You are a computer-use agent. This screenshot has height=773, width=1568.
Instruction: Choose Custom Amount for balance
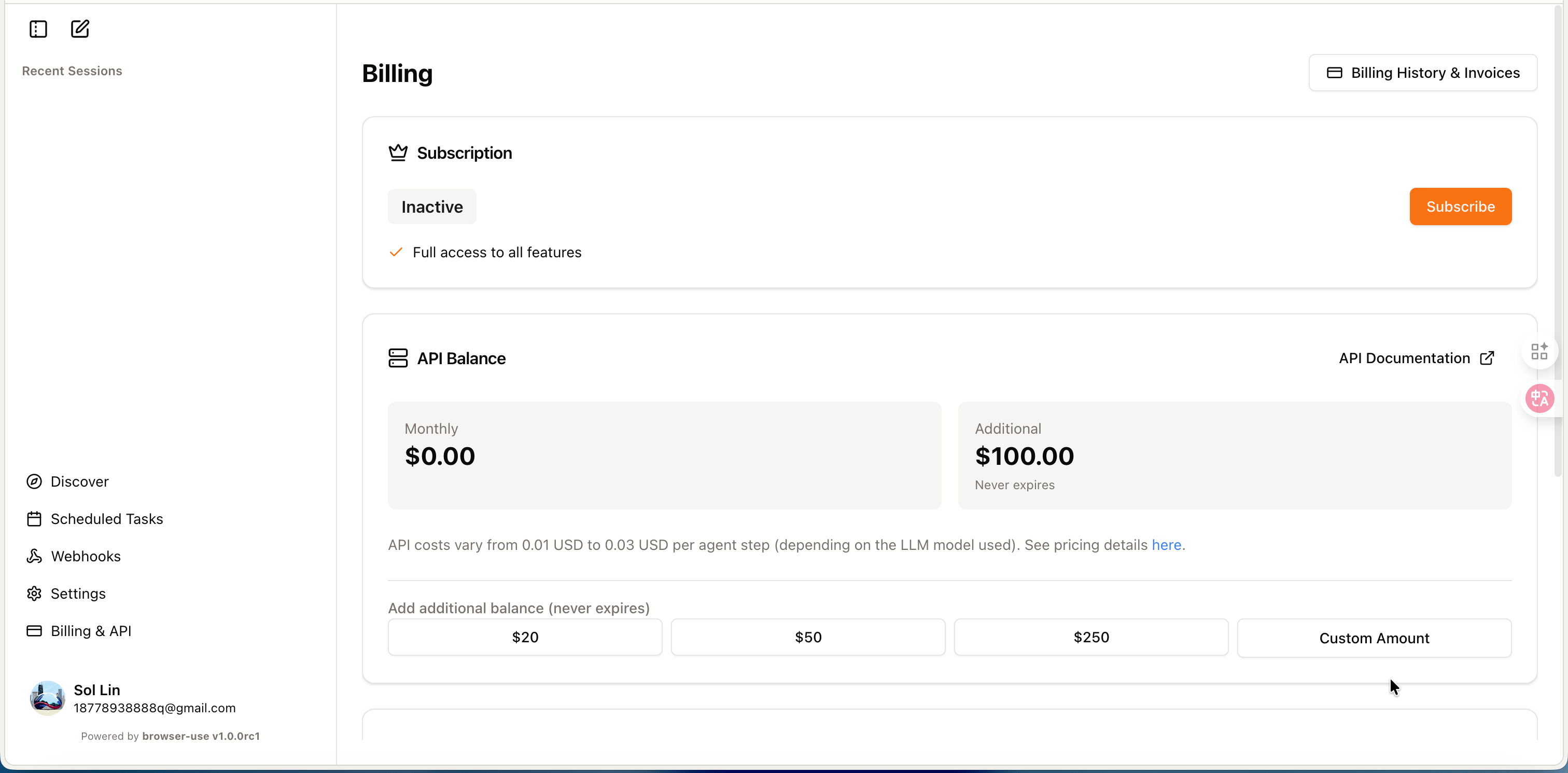click(1374, 638)
